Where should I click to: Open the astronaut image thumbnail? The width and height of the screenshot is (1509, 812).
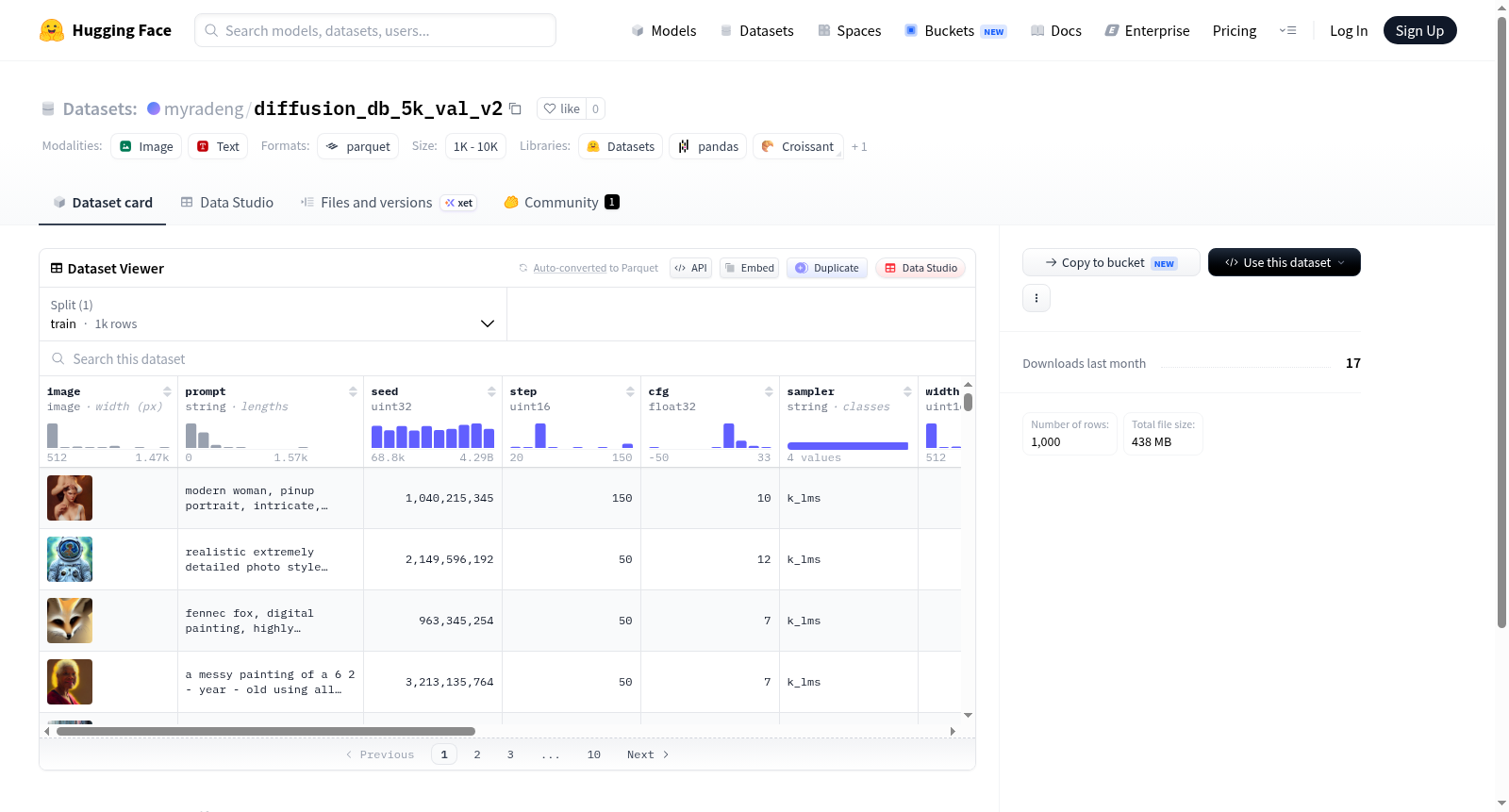(x=70, y=559)
